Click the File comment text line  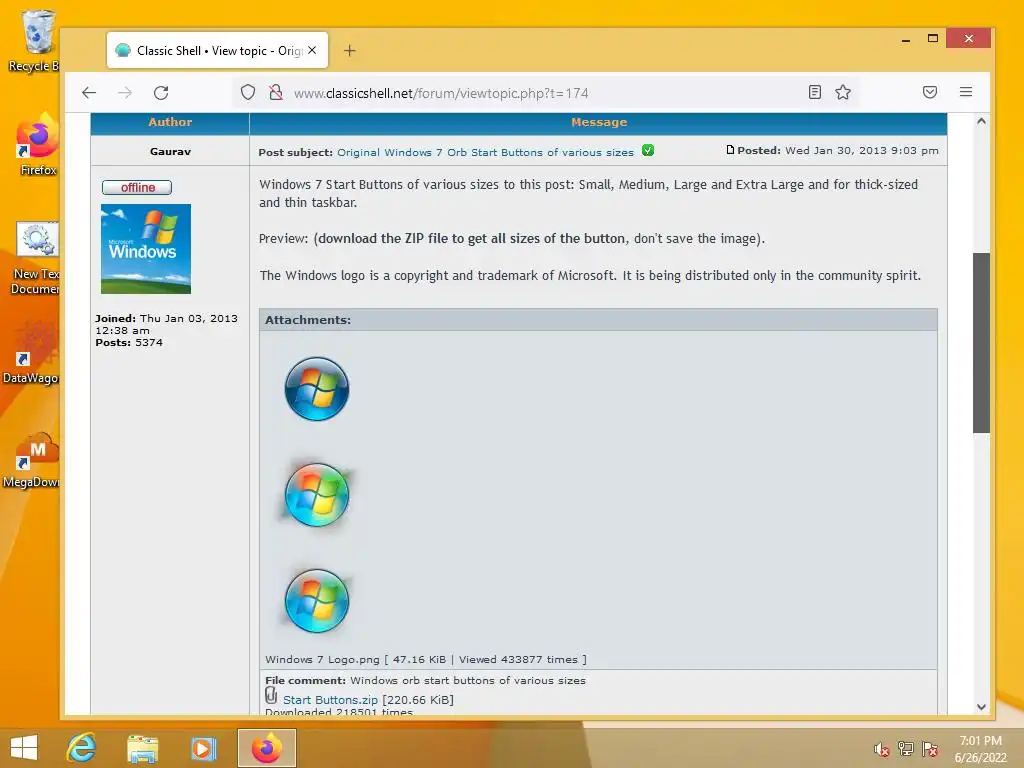point(425,680)
